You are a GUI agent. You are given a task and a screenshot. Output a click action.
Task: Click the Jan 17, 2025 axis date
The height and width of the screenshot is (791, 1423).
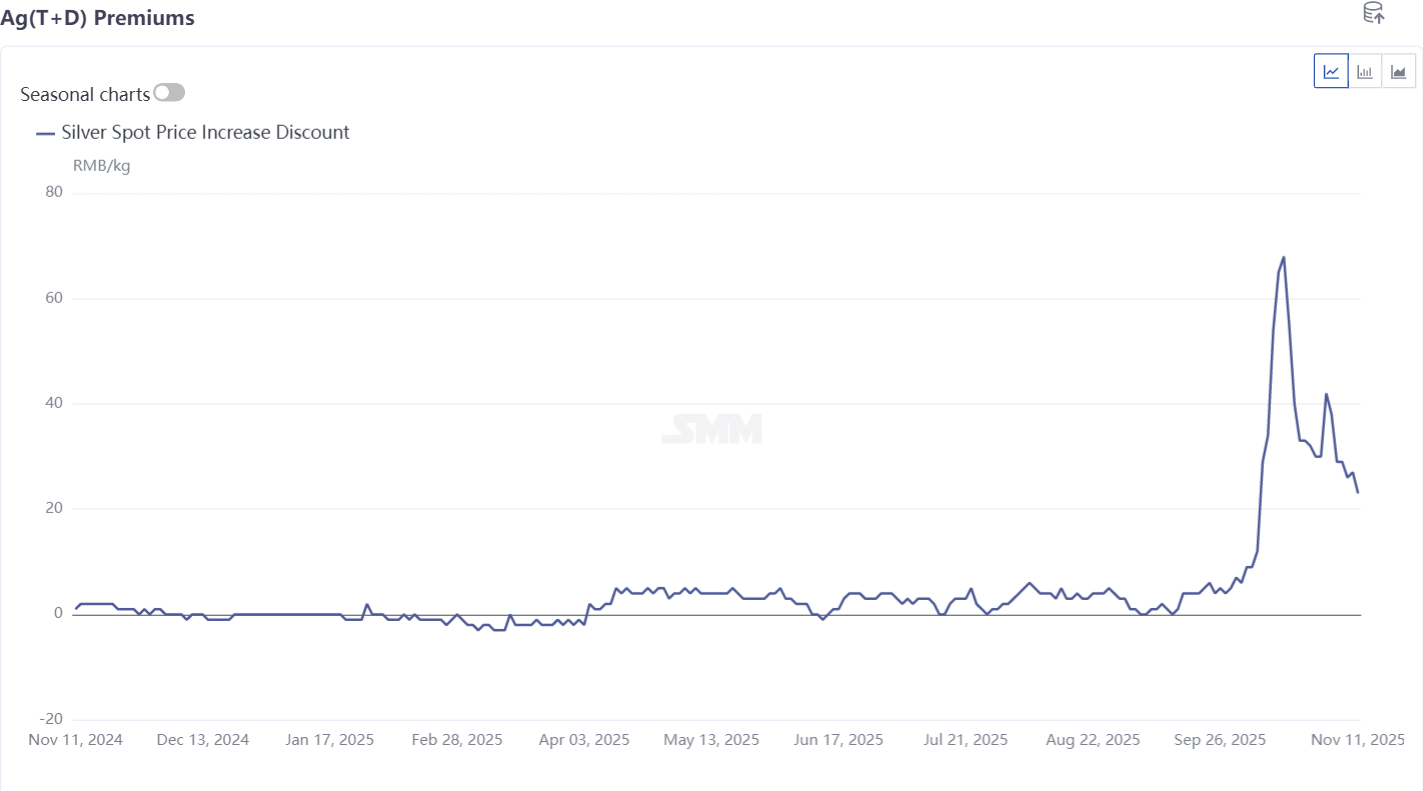[x=329, y=740]
